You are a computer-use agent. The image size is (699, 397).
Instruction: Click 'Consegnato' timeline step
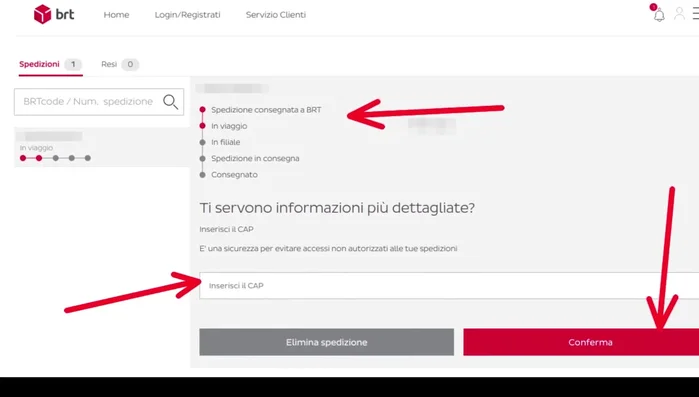point(234,175)
